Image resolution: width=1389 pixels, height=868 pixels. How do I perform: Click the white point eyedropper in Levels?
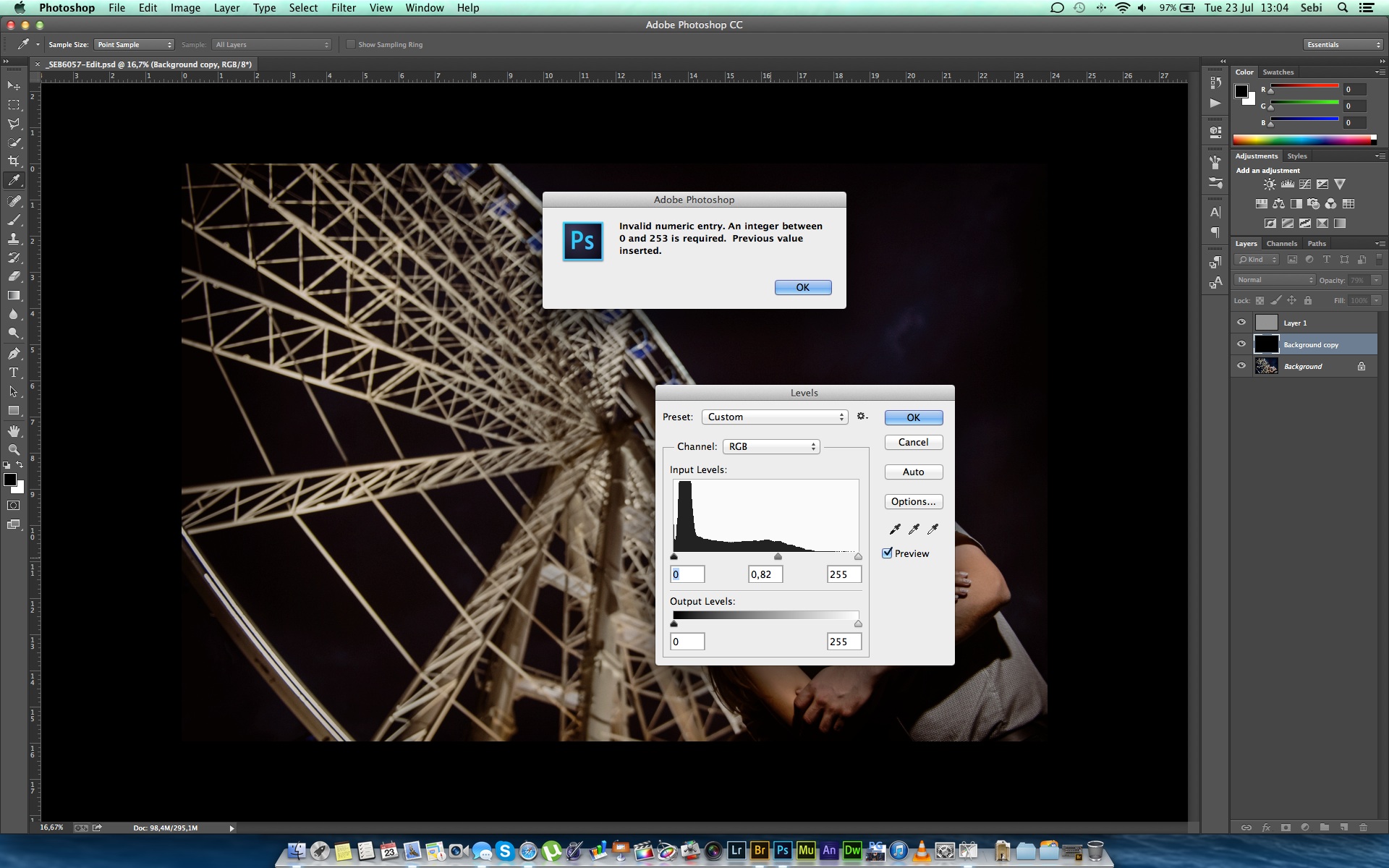(x=933, y=529)
